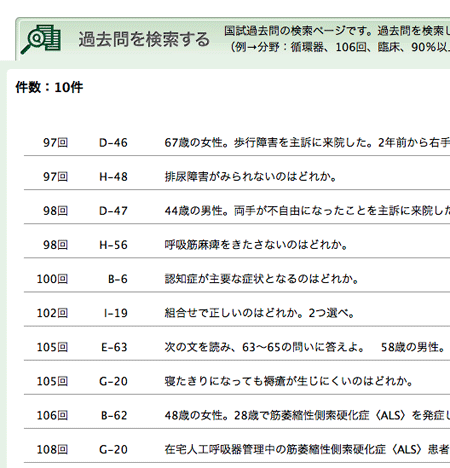Select the 100回 exam cell
The width and height of the screenshot is (450, 468).
[x=52, y=279]
